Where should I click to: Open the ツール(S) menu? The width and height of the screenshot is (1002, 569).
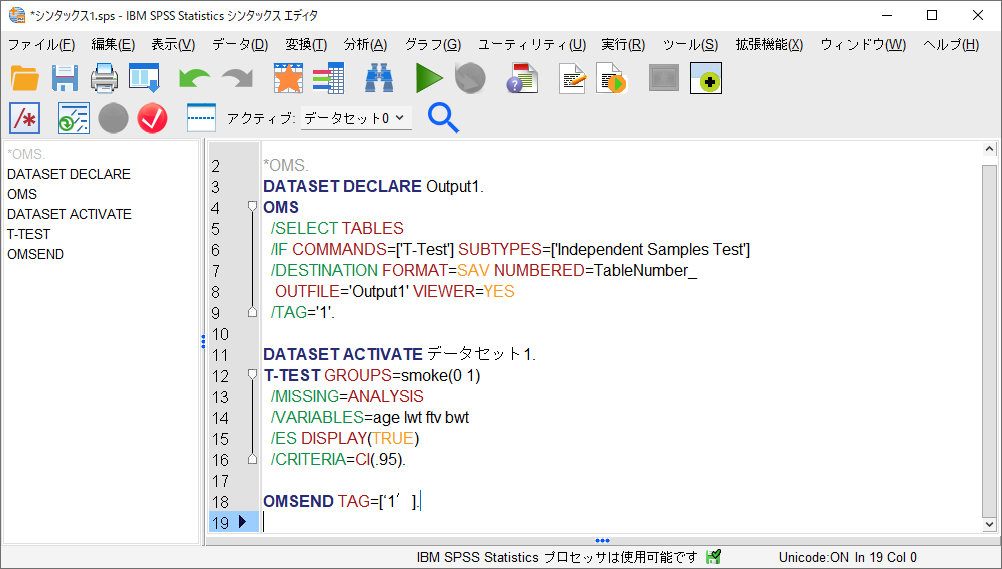pyautogui.click(x=690, y=45)
